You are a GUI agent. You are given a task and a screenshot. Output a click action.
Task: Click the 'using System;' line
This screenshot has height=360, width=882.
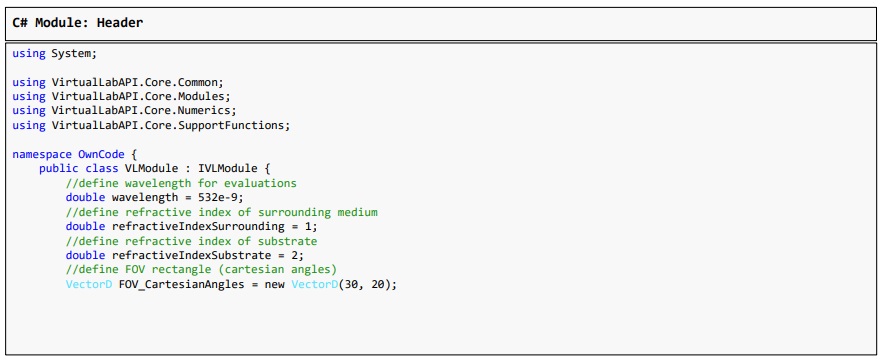(x=55, y=54)
